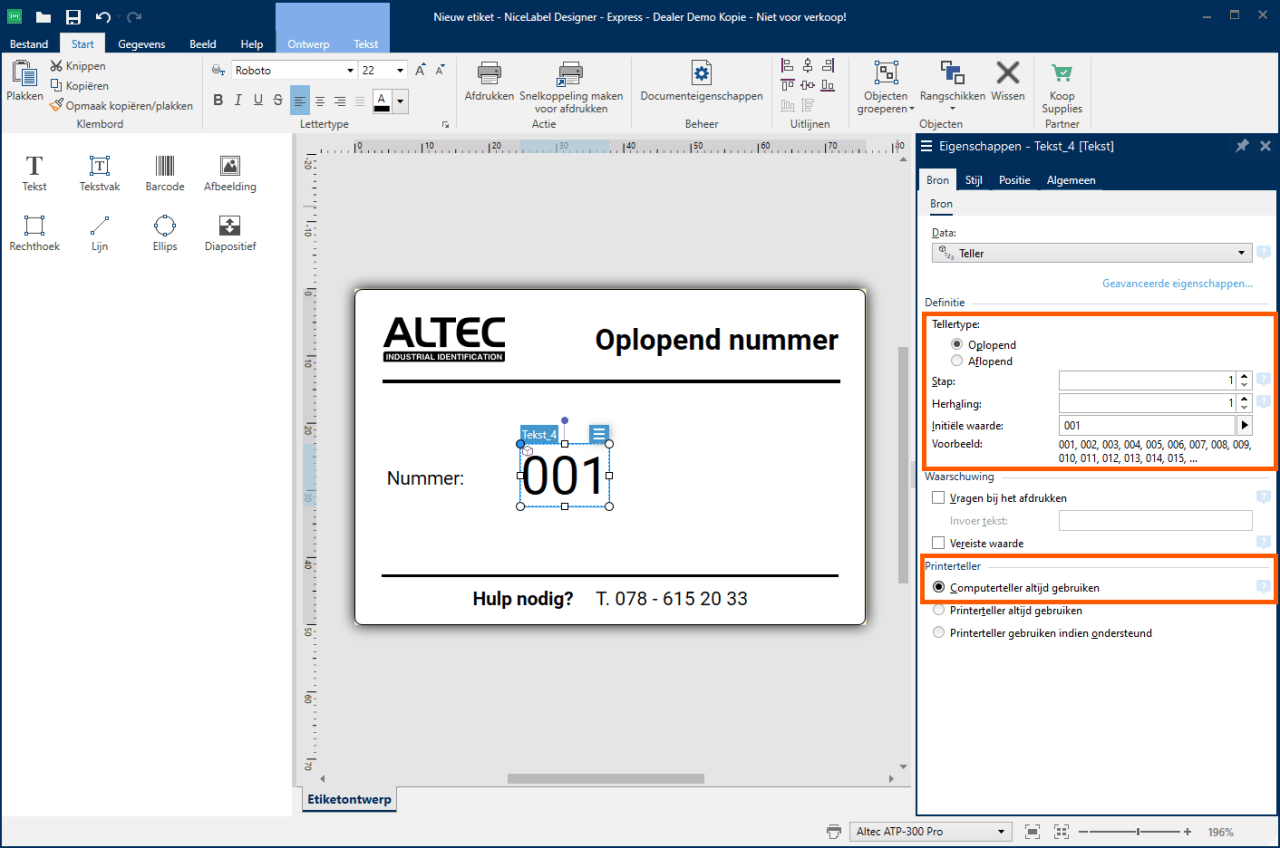Open the font size 22 dropdown
Image resolution: width=1280 pixels, height=848 pixels.
point(401,70)
